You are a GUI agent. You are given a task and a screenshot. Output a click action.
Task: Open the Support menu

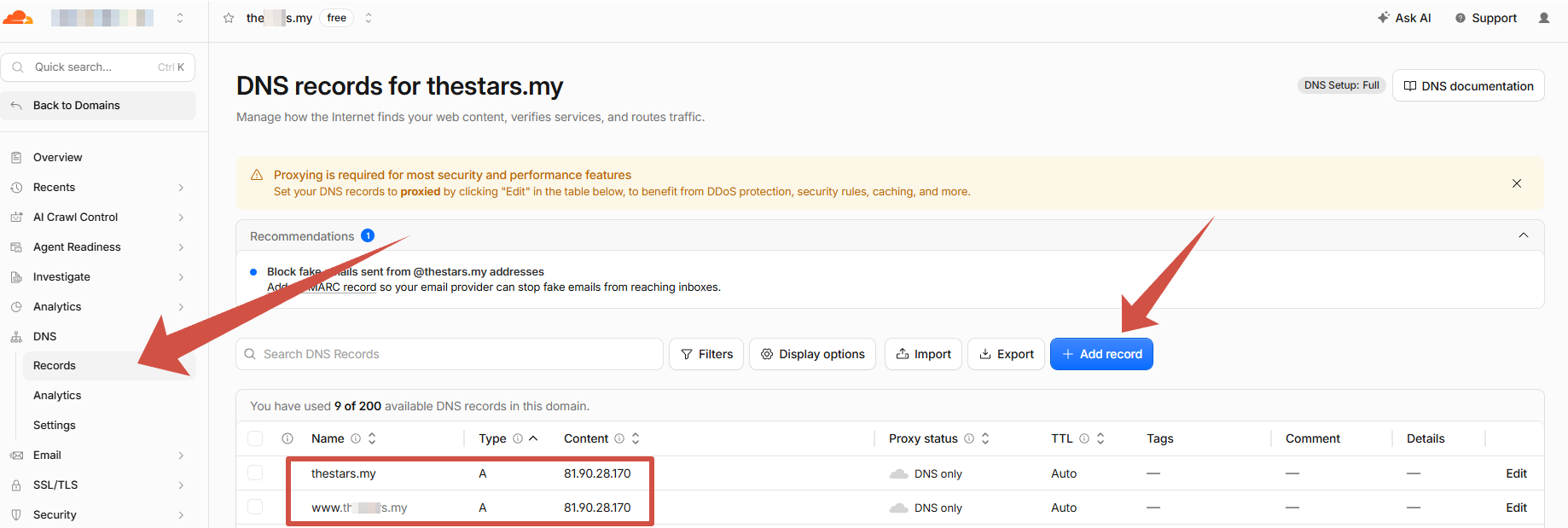tap(1486, 18)
